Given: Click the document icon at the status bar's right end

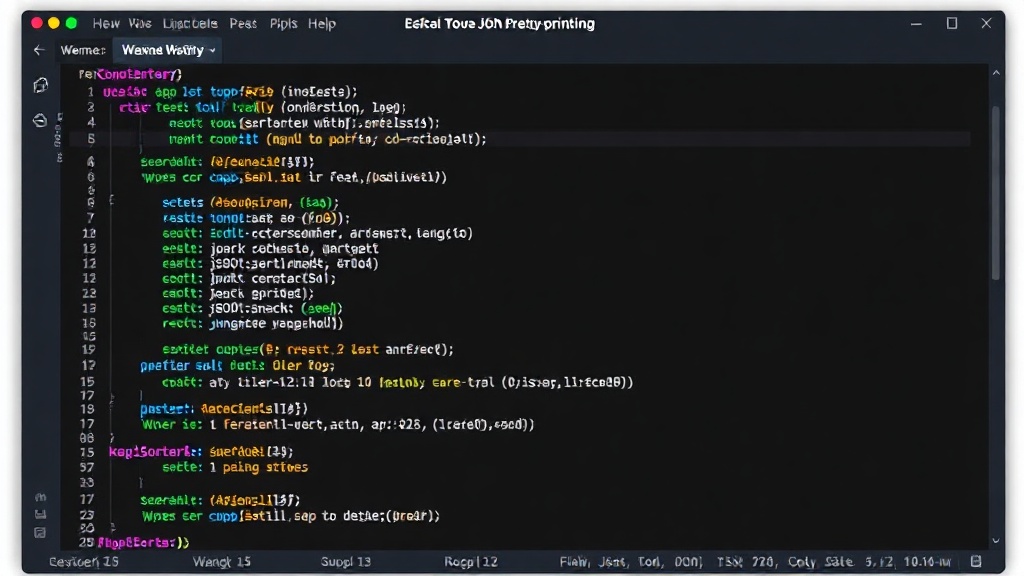Looking at the screenshot, I should (976, 562).
